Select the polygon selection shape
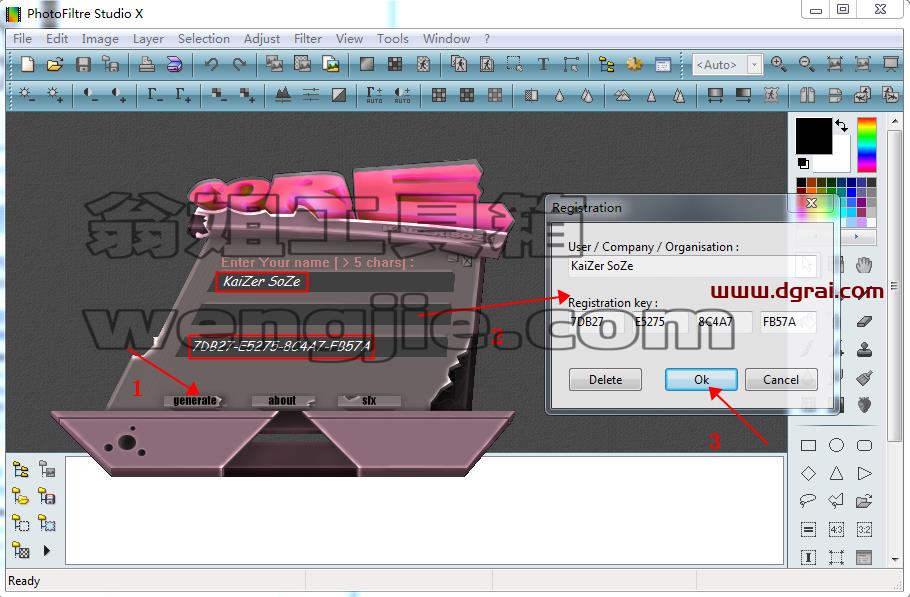This screenshot has height=597, width=910. tap(836, 501)
